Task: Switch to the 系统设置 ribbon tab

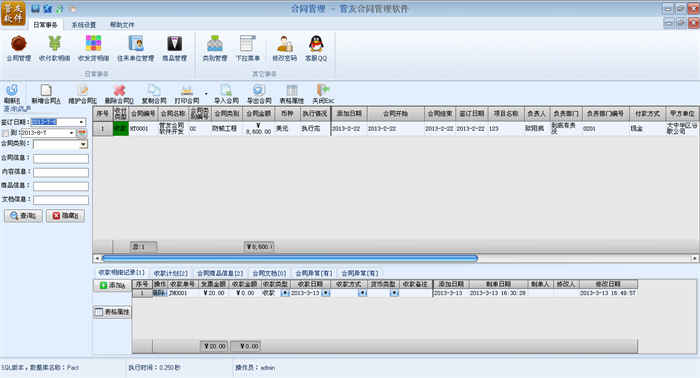Action: (84, 25)
